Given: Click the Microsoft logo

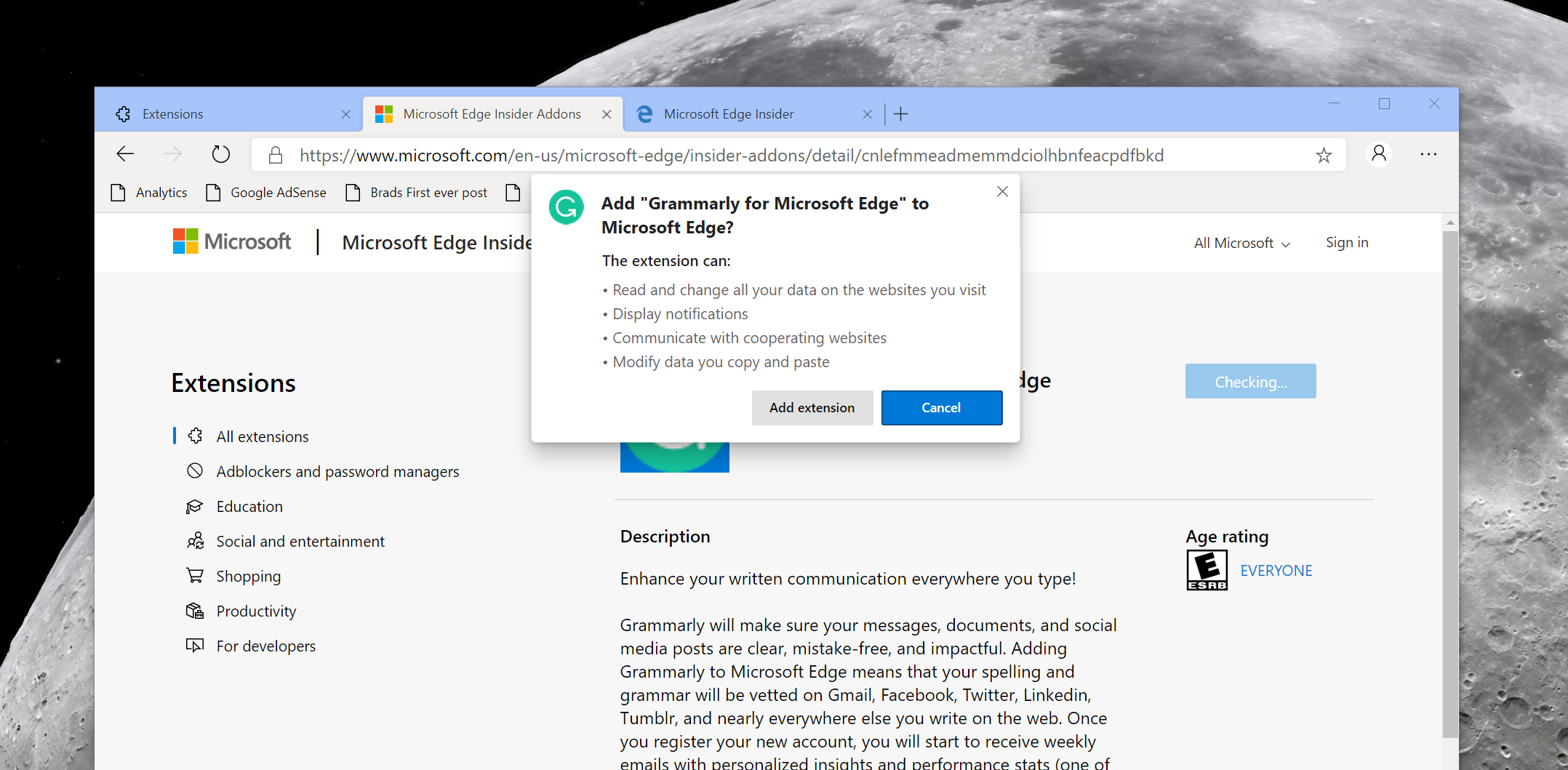Looking at the screenshot, I should tap(232, 241).
